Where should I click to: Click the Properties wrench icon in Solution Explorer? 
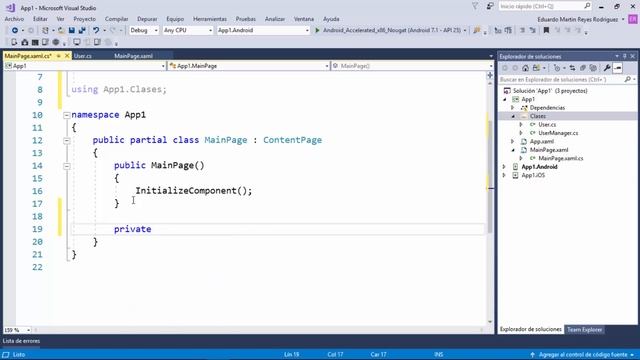click(x=607, y=68)
